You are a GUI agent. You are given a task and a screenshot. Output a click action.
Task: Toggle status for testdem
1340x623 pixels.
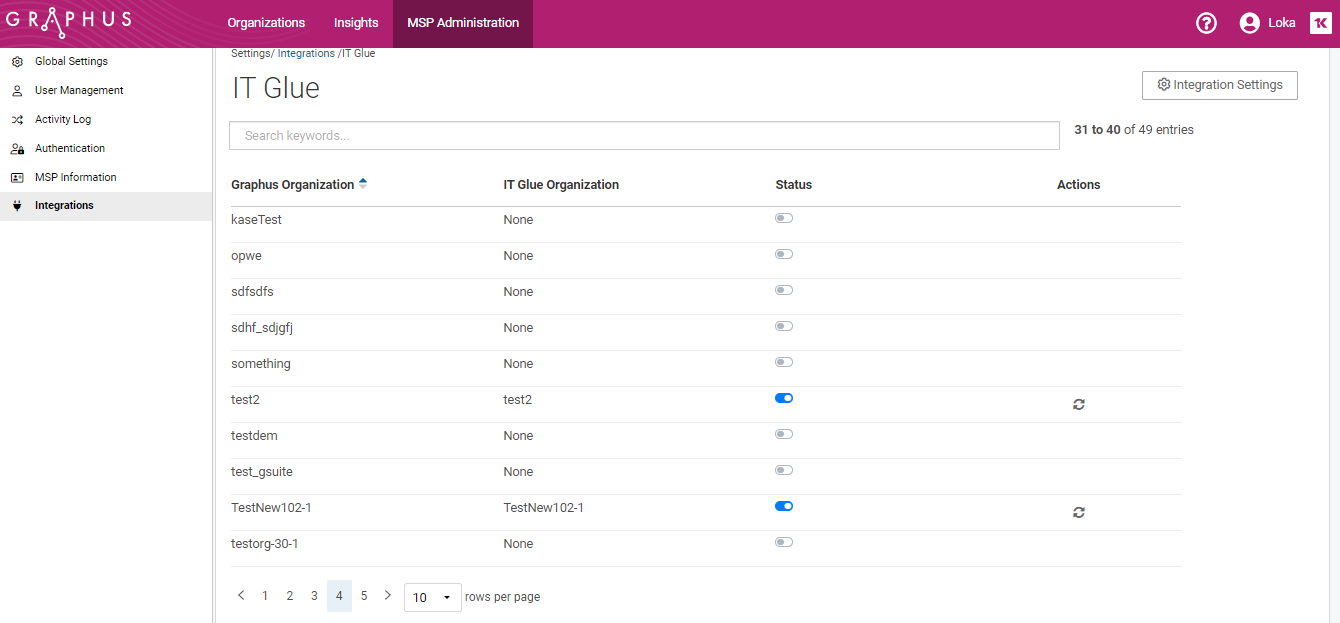(x=784, y=434)
